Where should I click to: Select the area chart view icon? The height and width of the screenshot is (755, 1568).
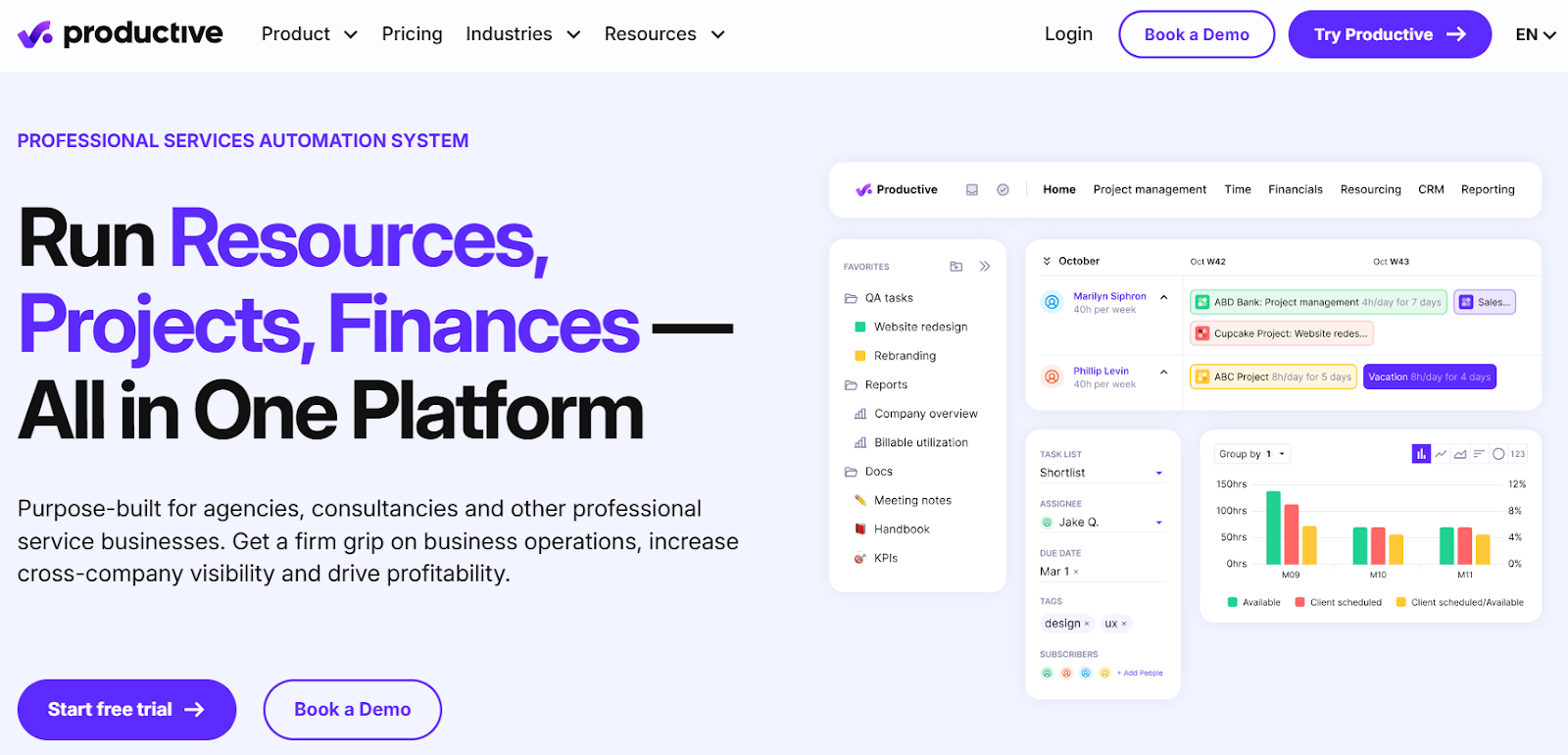[x=1460, y=454]
